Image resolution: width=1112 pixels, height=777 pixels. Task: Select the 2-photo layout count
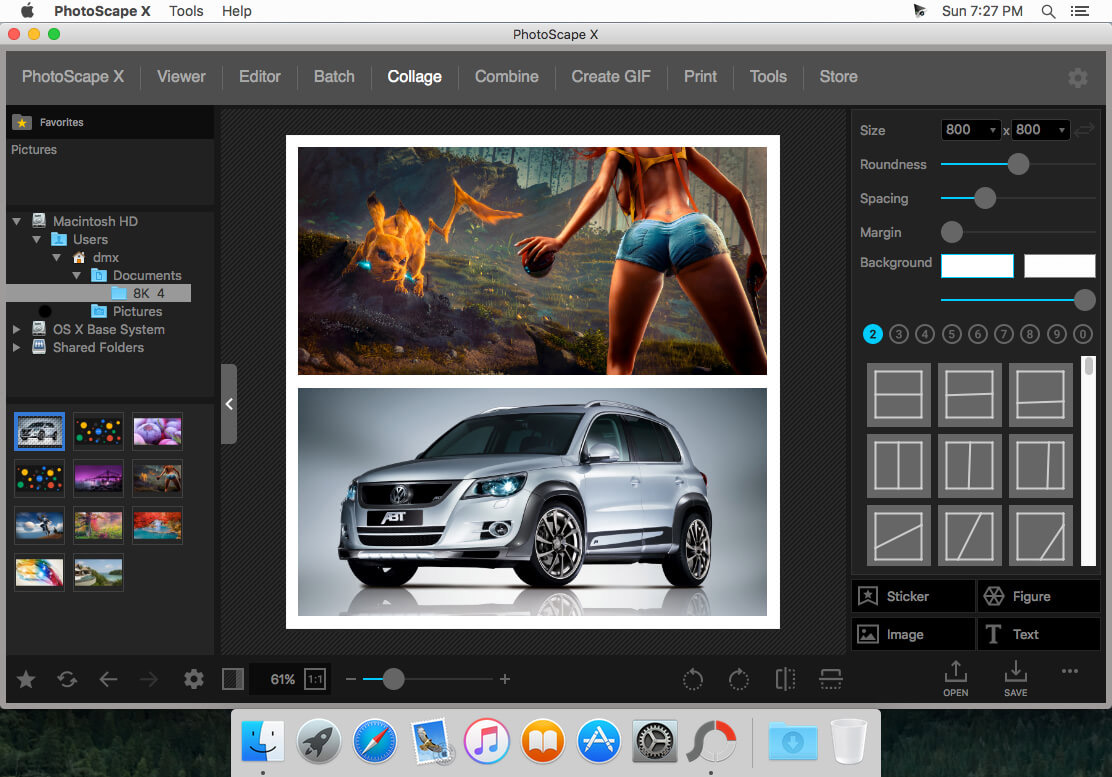click(872, 333)
